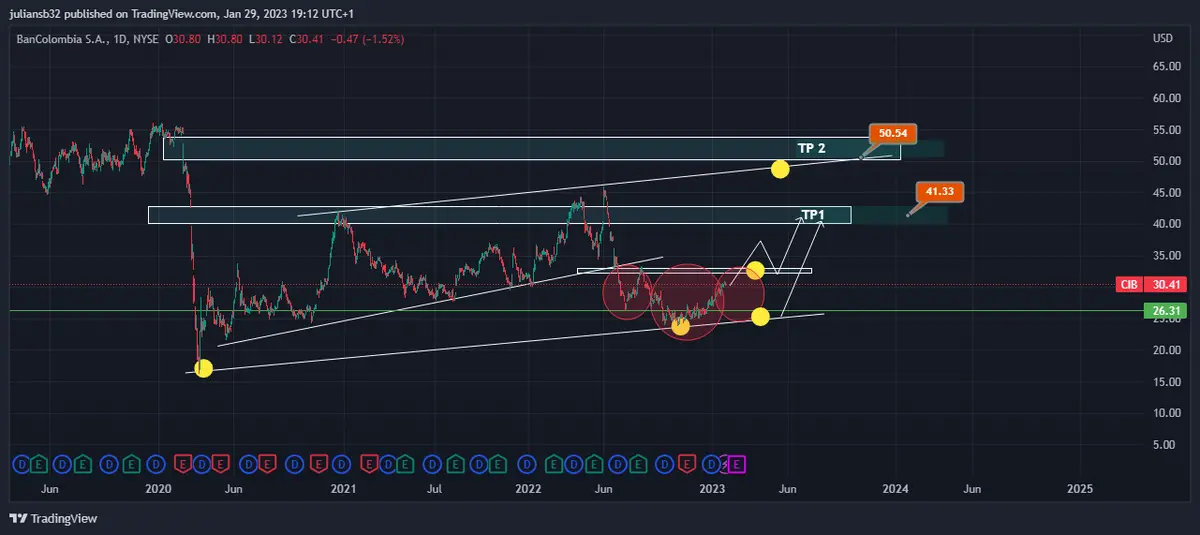Select the yellow circle inside the lowest red circle
Image resolution: width=1200 pixels, height=535 pixels.
(x=681, y=326)
